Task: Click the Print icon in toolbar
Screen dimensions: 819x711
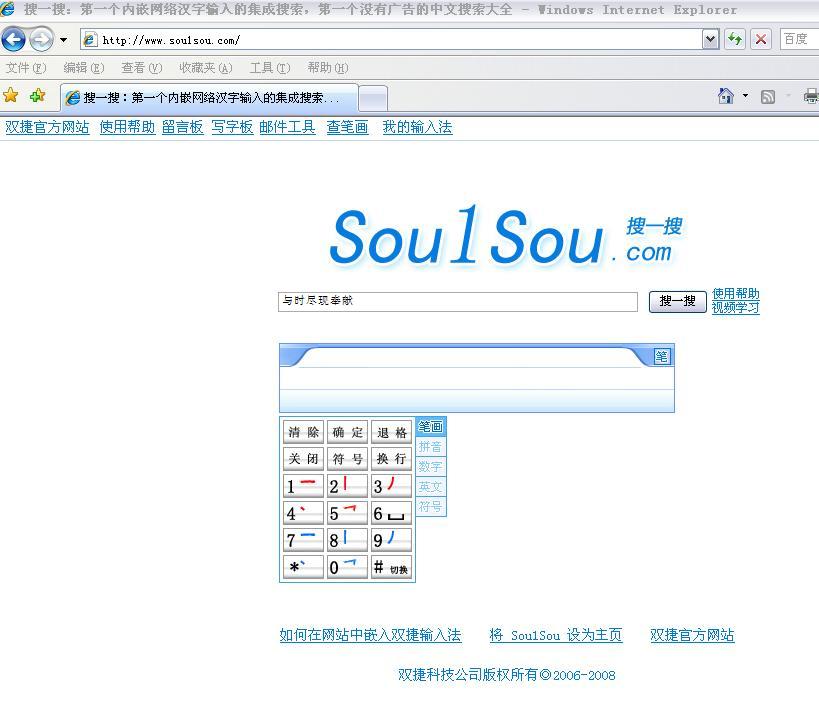Action: pos(811,97)
